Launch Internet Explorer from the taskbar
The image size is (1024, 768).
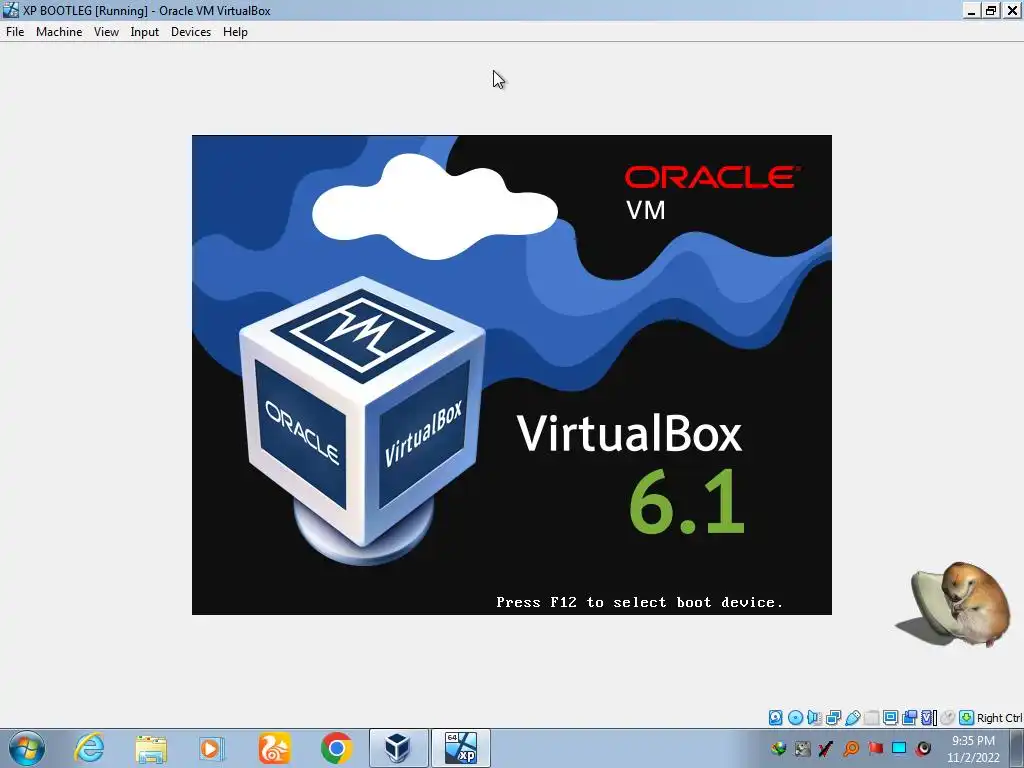pyautogui.click(x=89, y=748)
